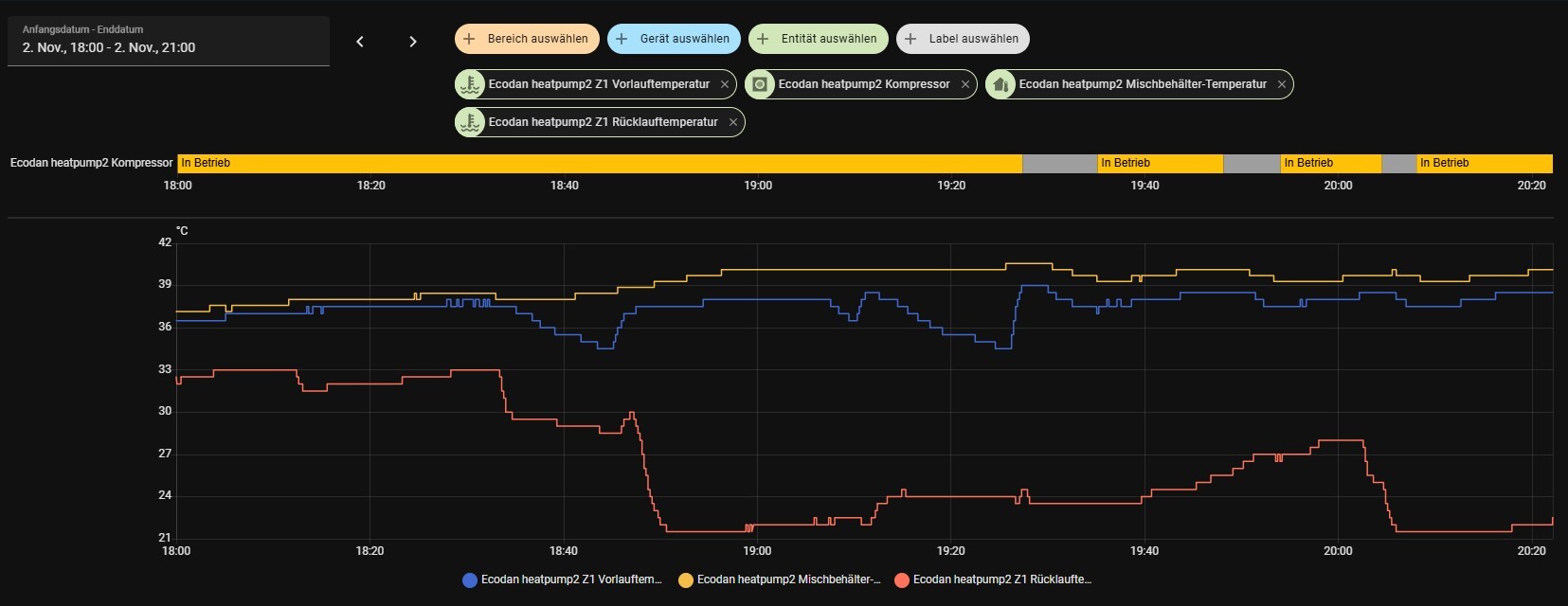Open the Entität auswählen picker
The width and height of the screenshot is (1568, 606).
(x=819, y=39)
